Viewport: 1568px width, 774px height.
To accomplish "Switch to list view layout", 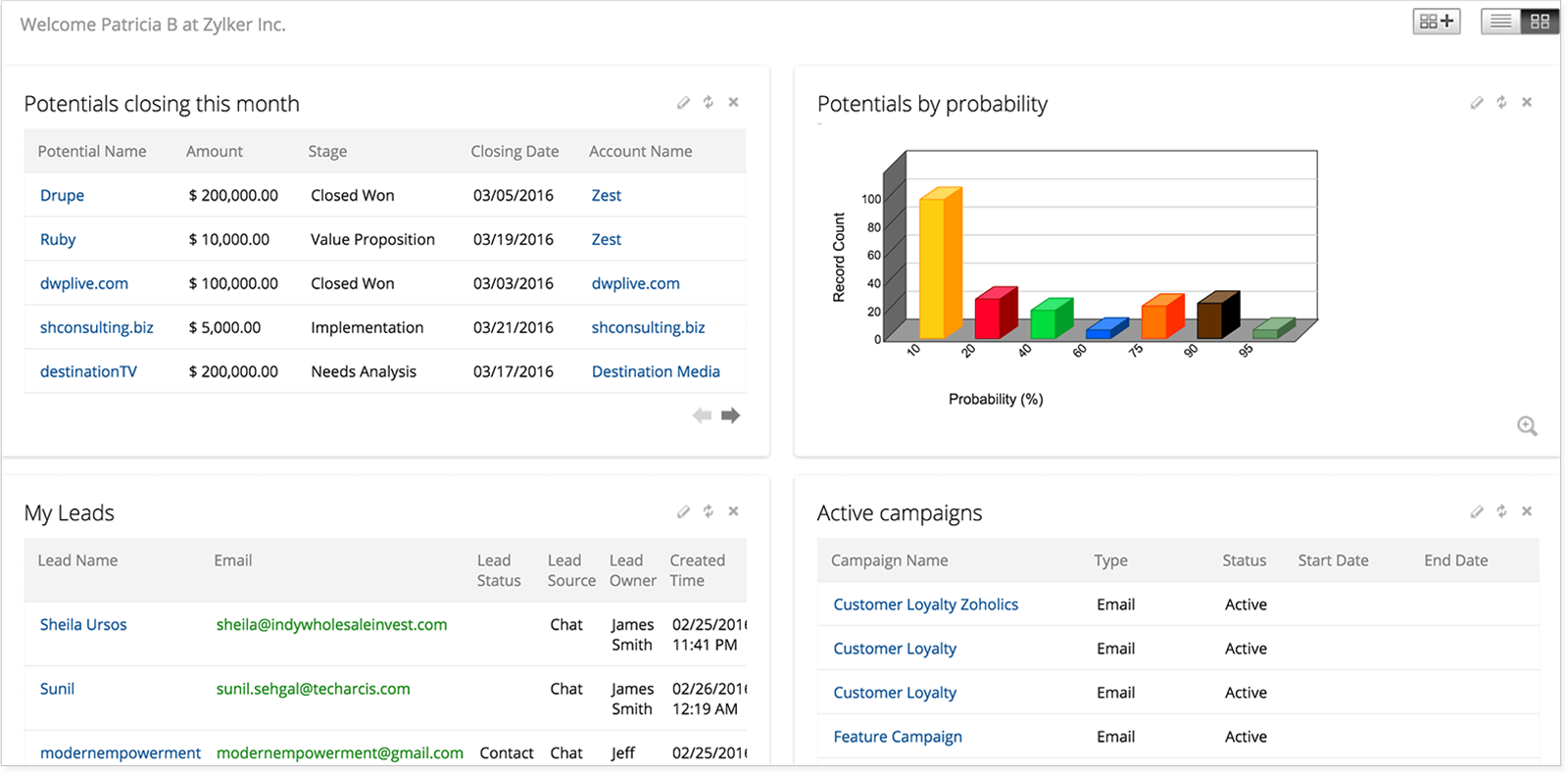I will coord(1500,22).
